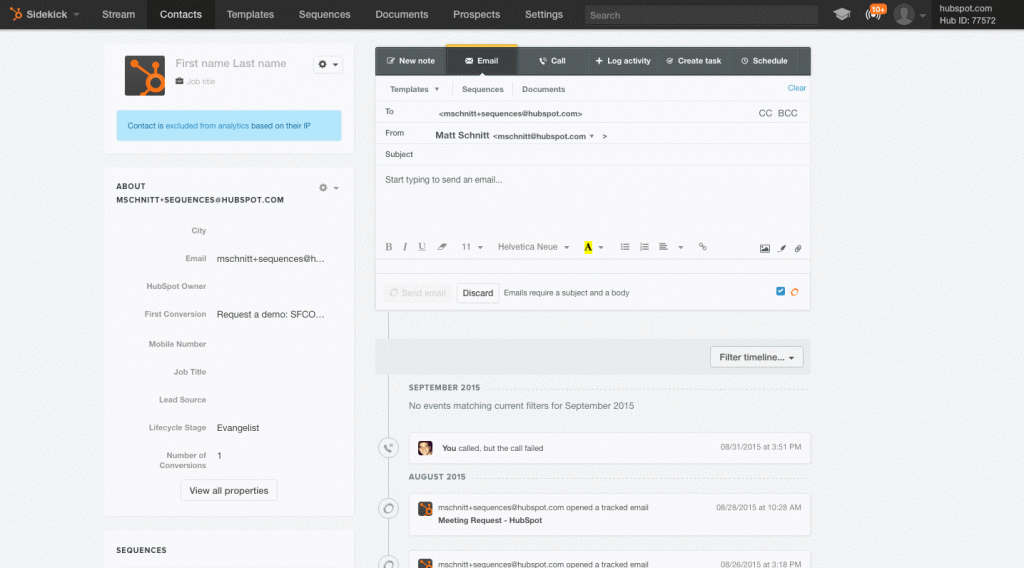Open the Settings nav item
This screenshot has width=1024, height=568.
pos(544,14)
